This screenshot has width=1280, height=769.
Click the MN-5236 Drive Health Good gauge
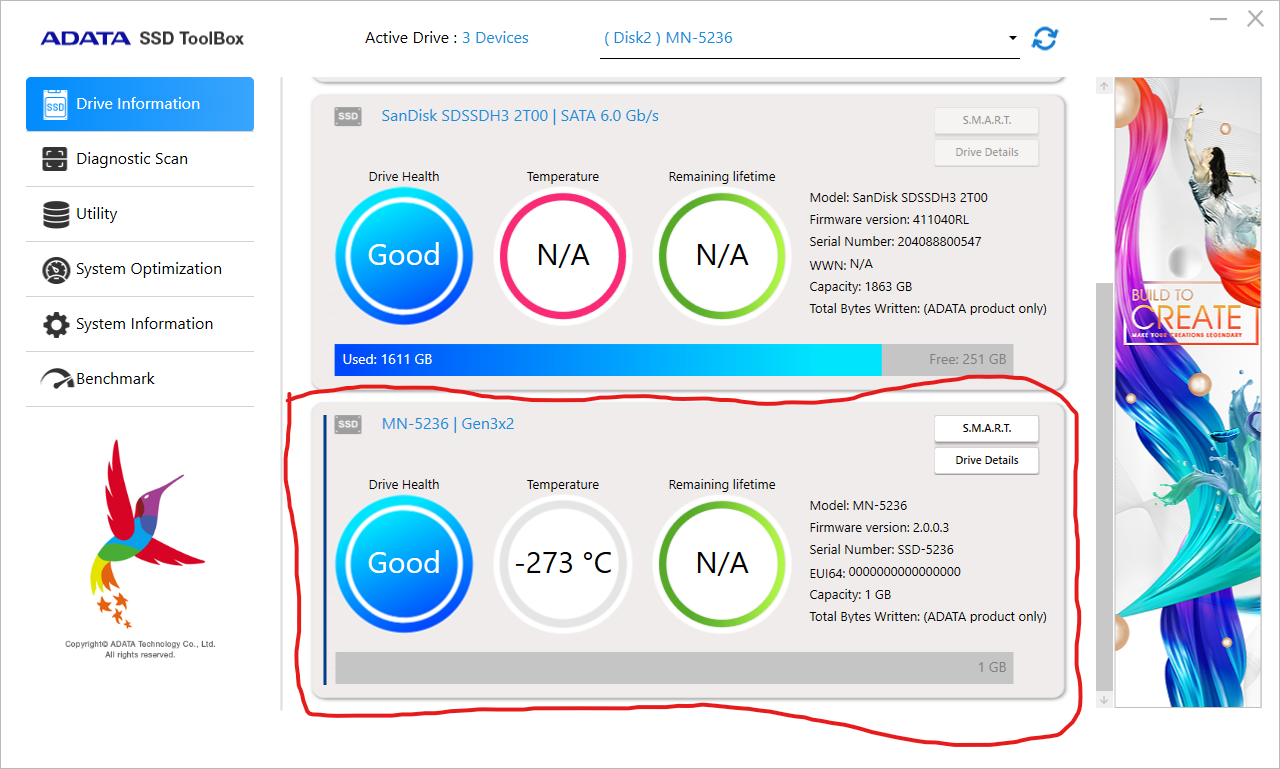pyautogui.click(x=404, y=563)
